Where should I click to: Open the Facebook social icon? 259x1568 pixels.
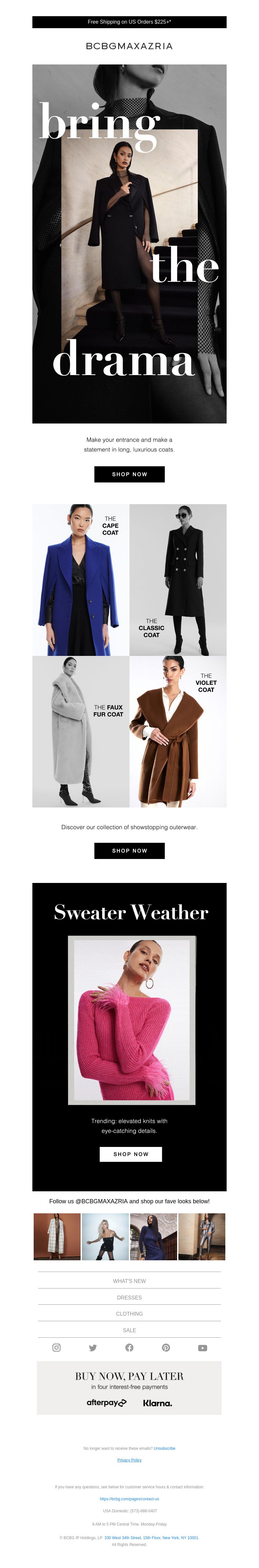click(129, 1348)
